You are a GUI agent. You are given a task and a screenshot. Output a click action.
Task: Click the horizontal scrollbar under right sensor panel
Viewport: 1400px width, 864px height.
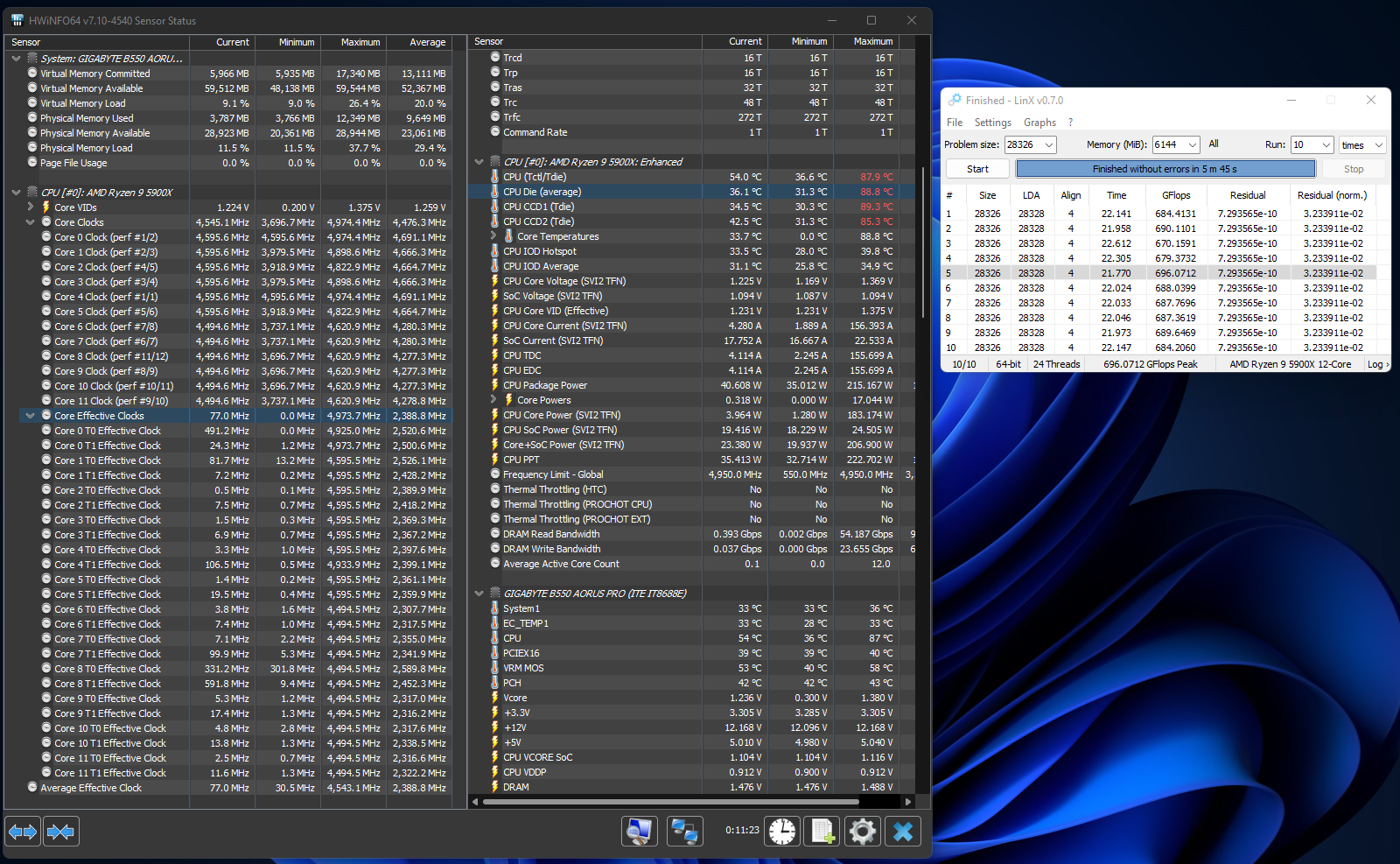click(x=669, y=801)
